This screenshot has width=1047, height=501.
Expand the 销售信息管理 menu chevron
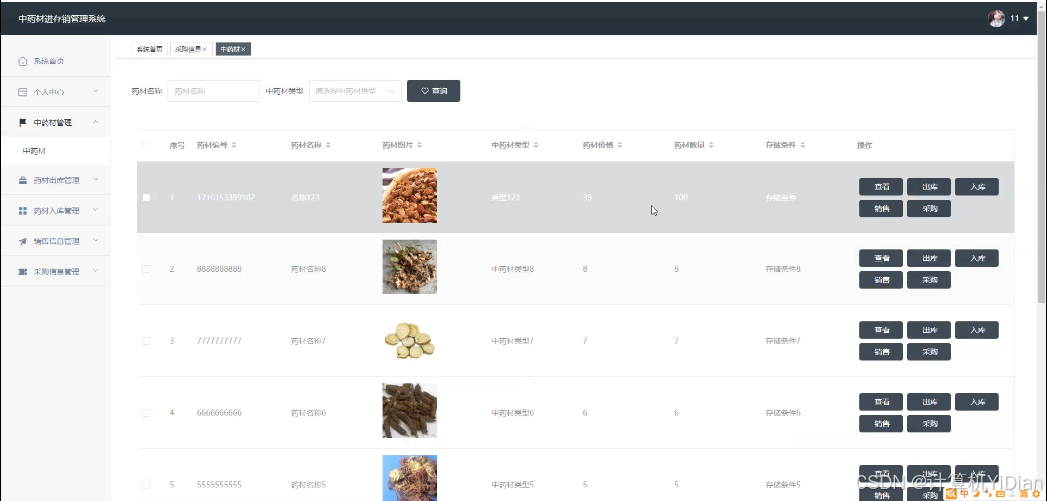pyautogui.click(x=95, y=240)
